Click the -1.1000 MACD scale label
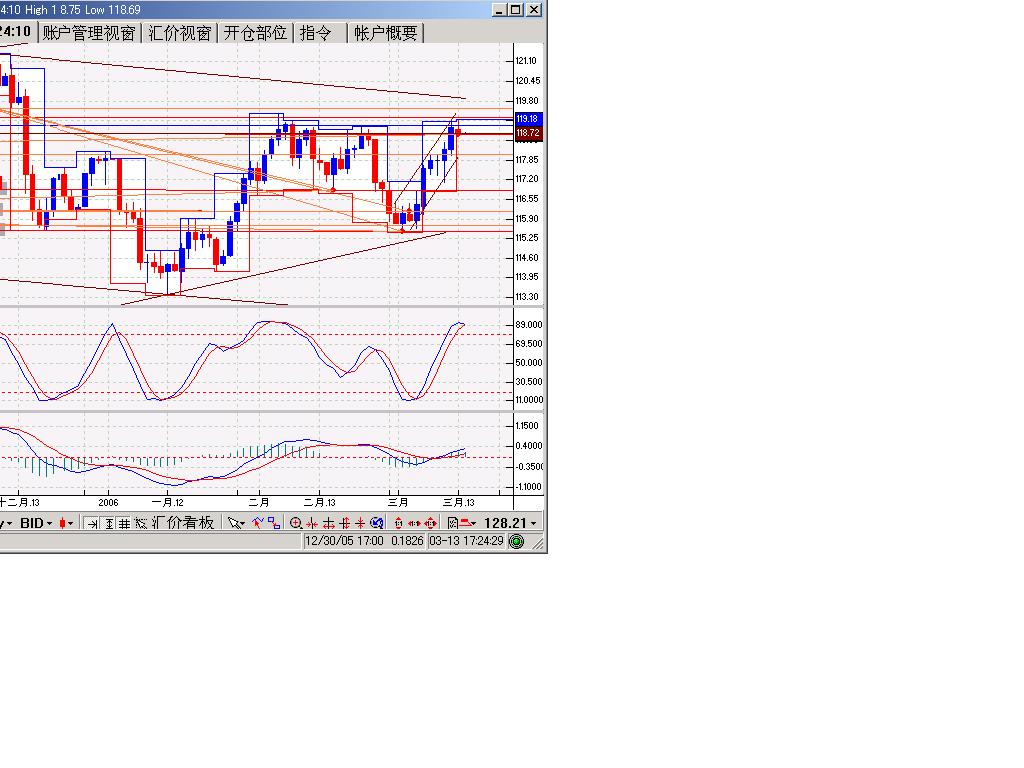 pyautogui.click(x=528, y=487)
